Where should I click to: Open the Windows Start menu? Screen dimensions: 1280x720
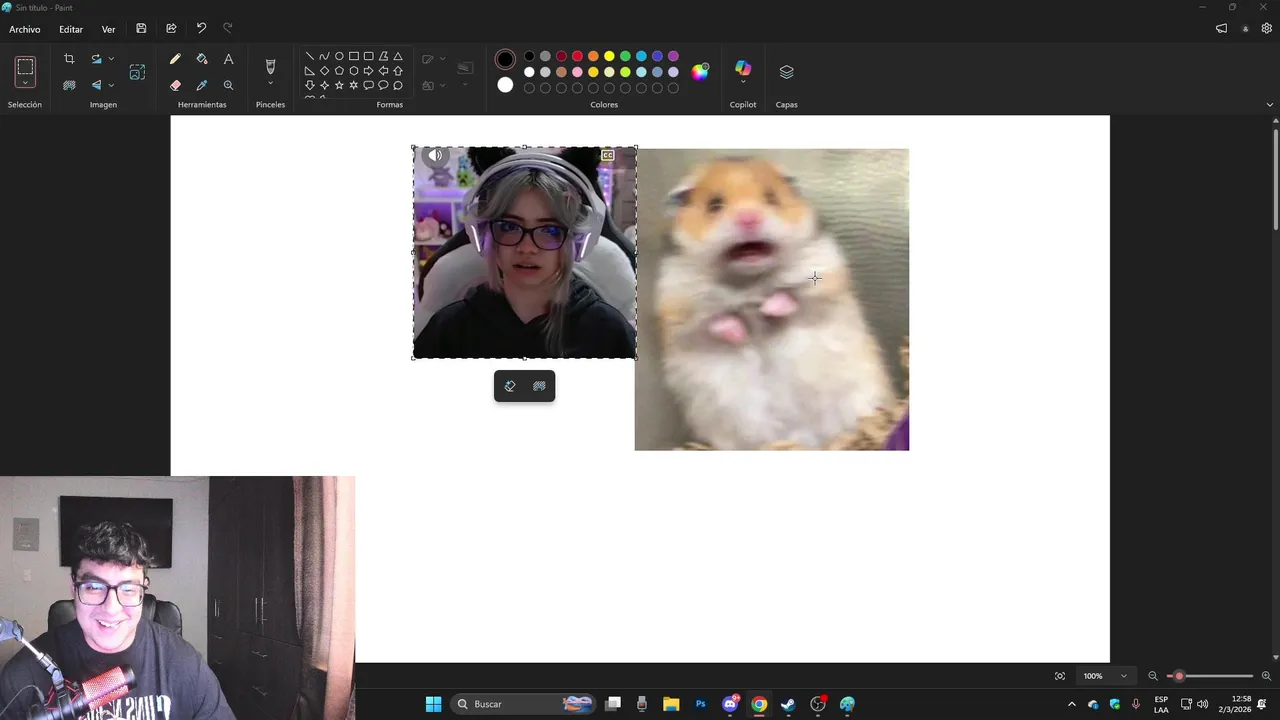(433, 704)
